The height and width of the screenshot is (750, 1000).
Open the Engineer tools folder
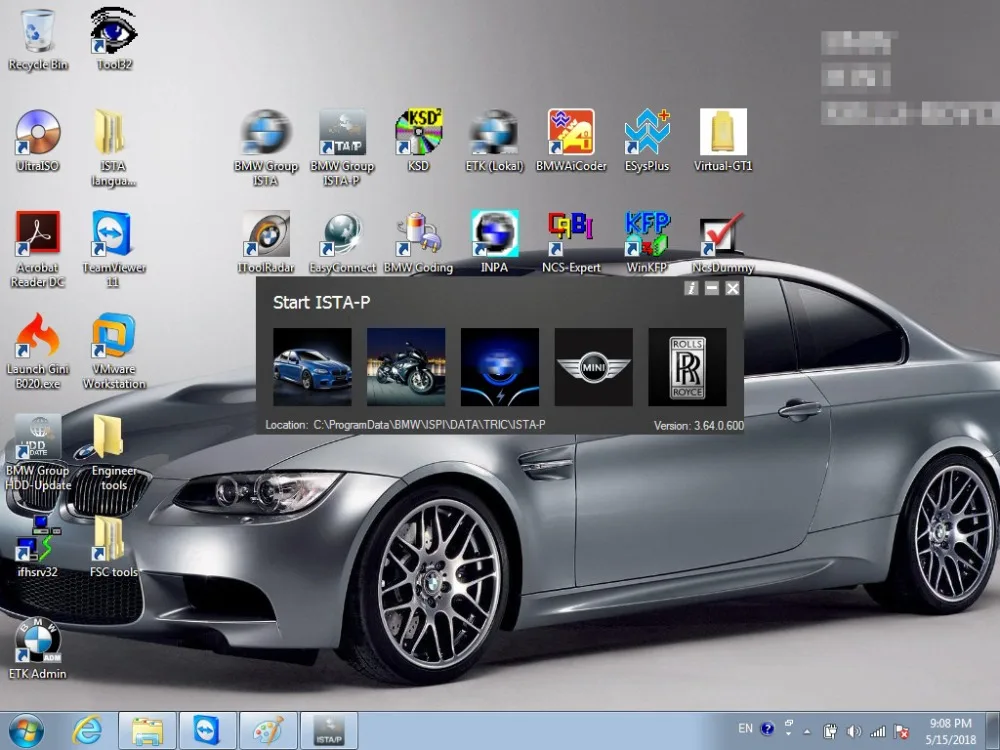[x=114, y=453]
